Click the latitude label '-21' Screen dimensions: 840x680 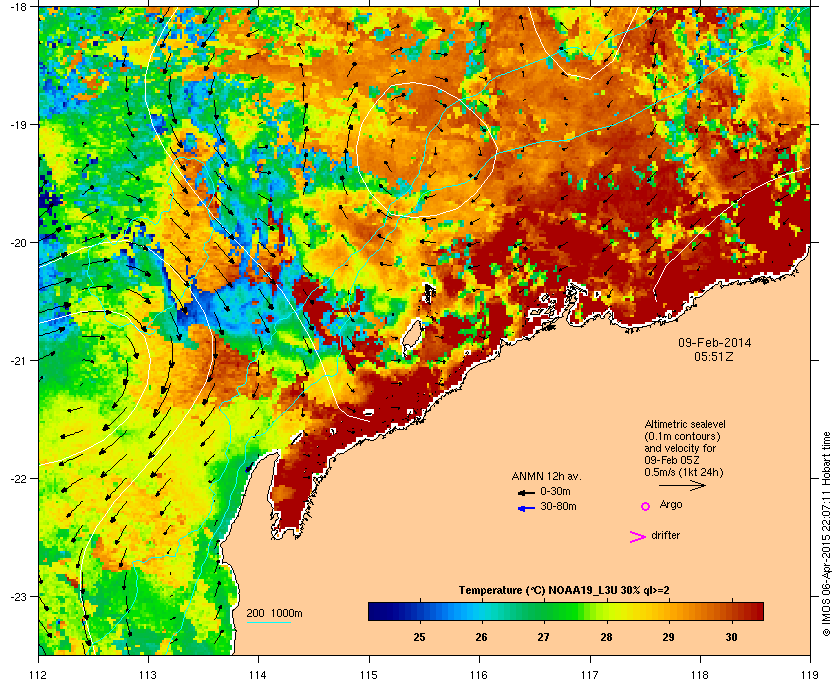click(x=18, y=361)
